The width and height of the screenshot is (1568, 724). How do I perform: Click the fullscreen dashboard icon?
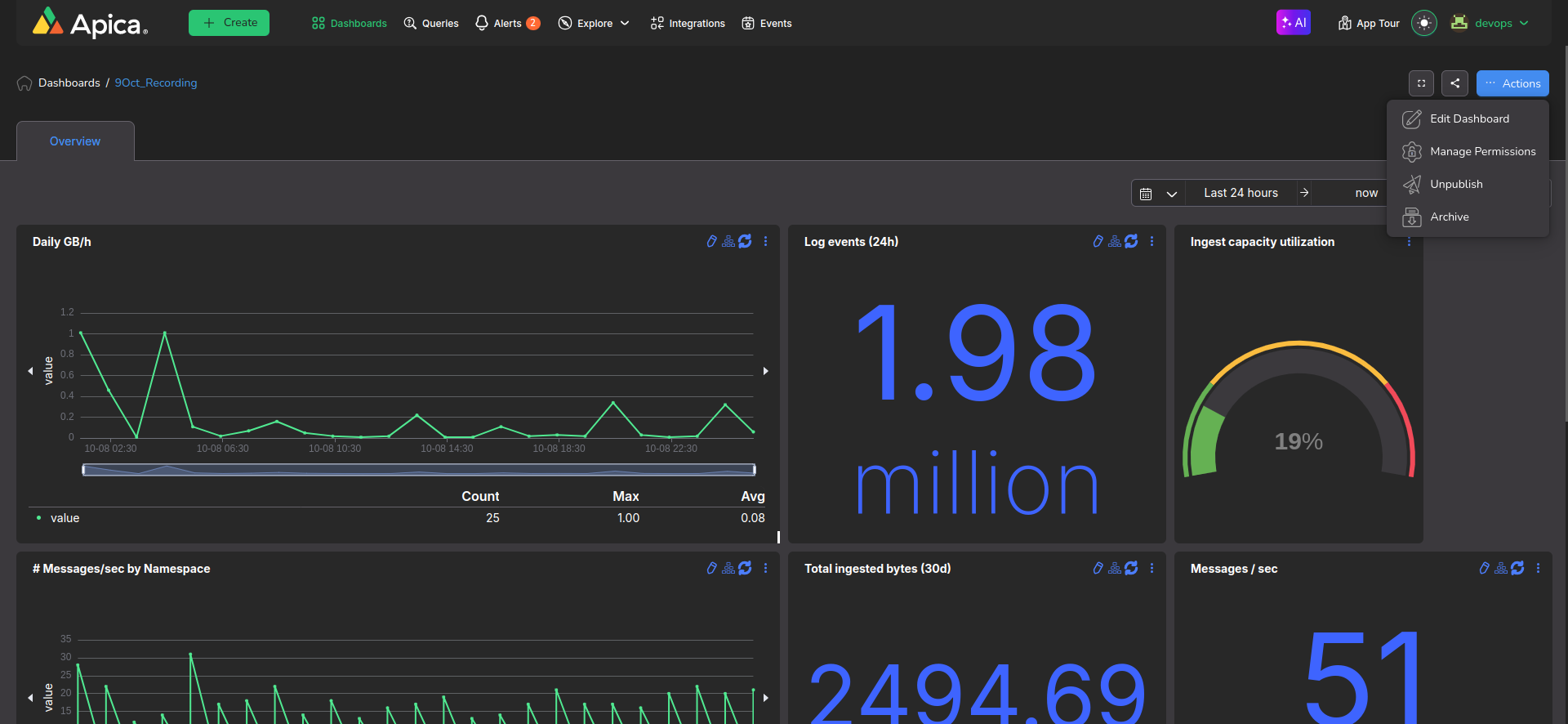(x=1421, y=83)
